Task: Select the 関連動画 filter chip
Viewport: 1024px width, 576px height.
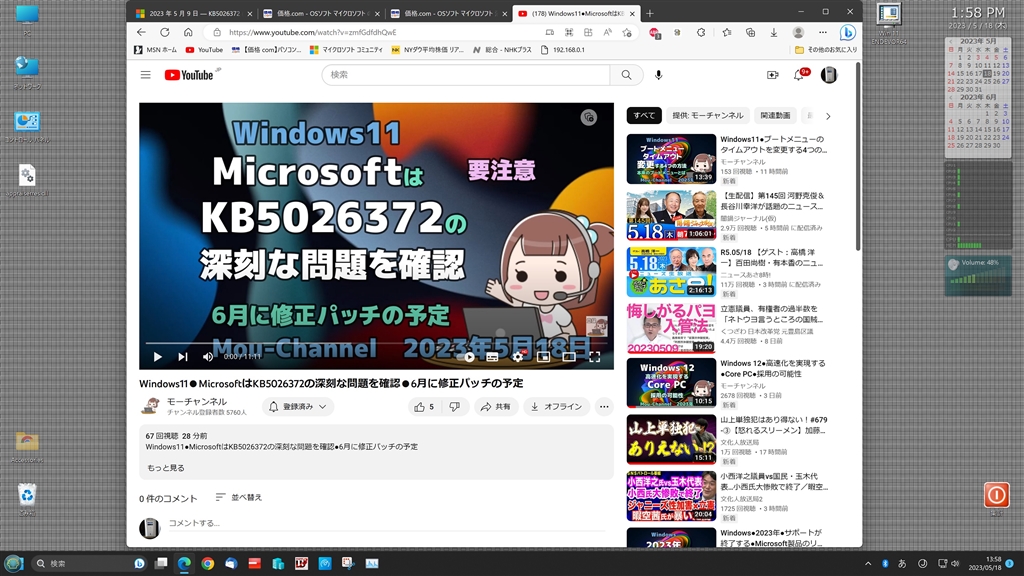Action: point(775,116)
